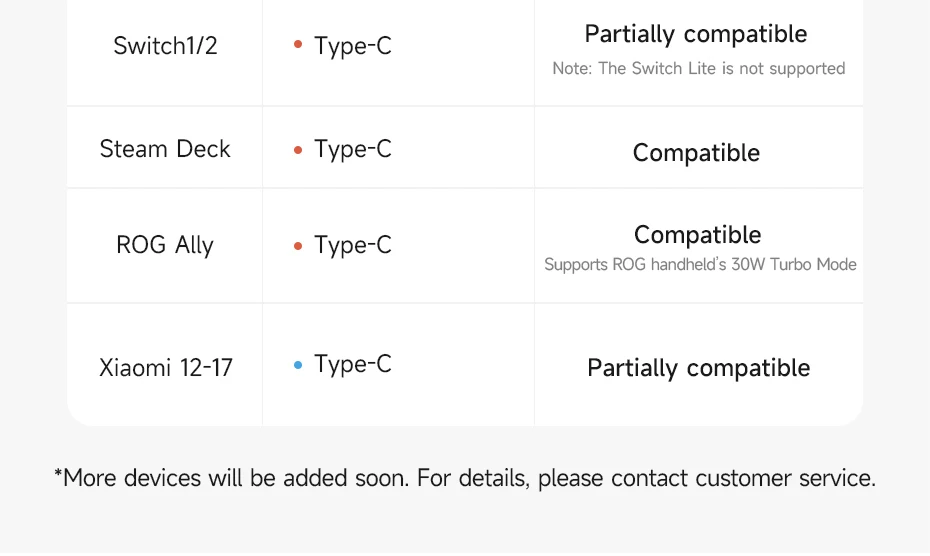Click the red dot in Steam Deck row
This screenshot has width=930, height=556.
point(298,150)
